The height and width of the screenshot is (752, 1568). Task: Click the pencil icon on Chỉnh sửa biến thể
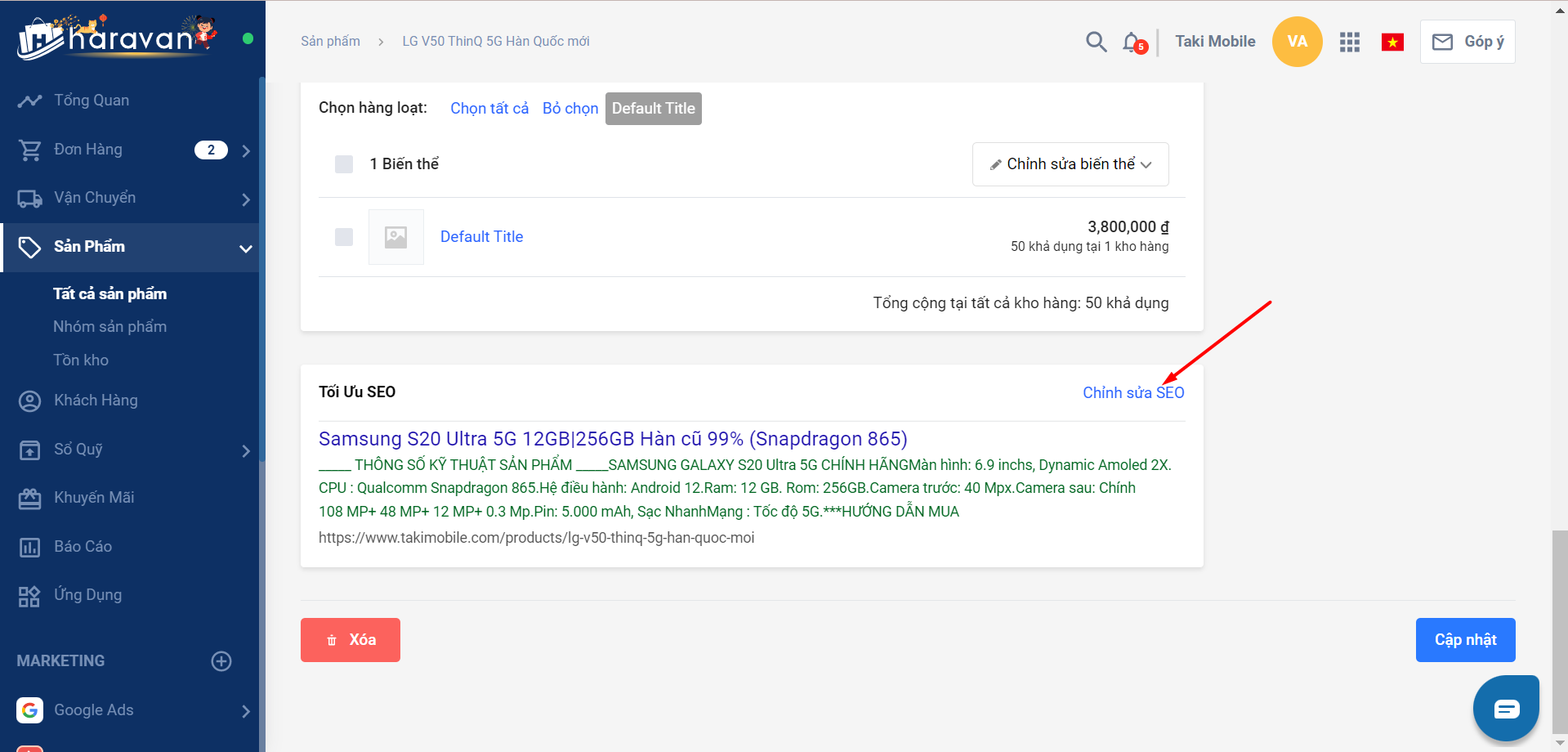[x=995, y=165]
